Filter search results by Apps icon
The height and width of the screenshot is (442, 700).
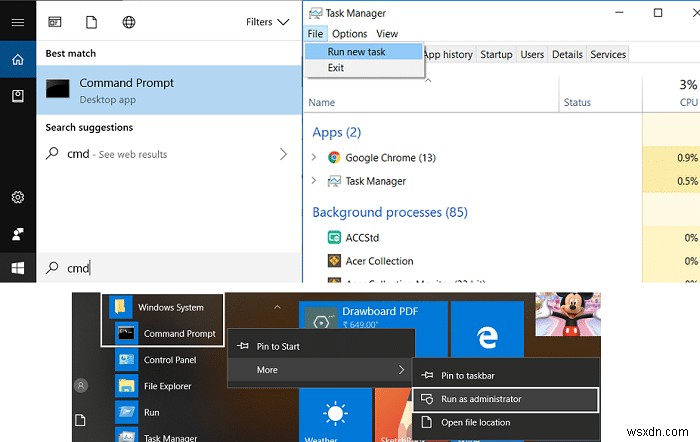pos(55,22)
